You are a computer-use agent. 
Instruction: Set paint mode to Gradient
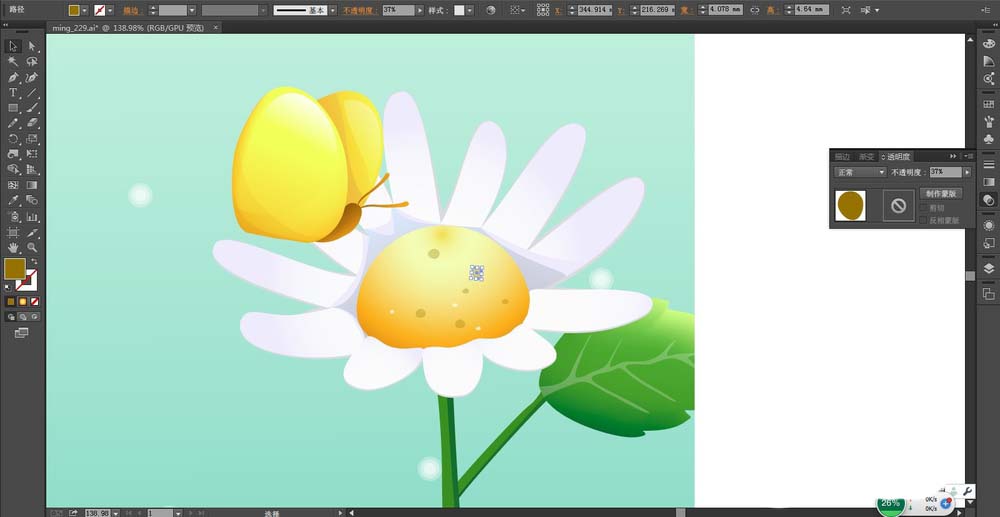23,302
